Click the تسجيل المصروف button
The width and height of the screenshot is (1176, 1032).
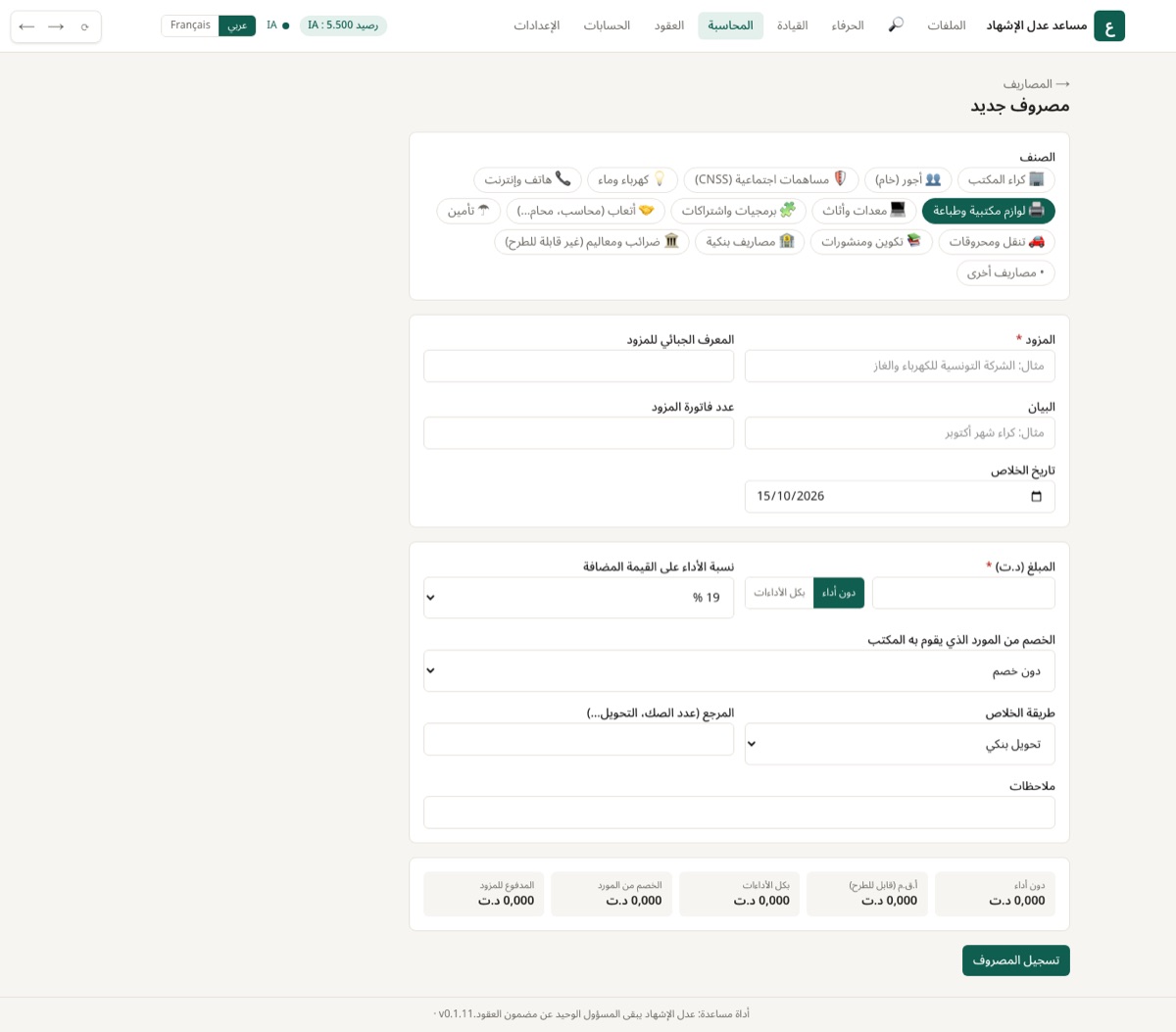click(1016, 960)
